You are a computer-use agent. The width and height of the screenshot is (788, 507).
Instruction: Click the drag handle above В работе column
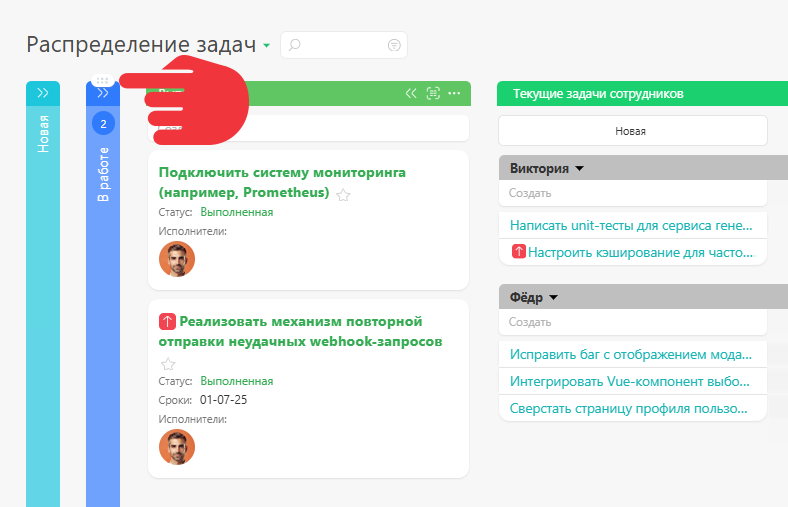pos(103,80)
